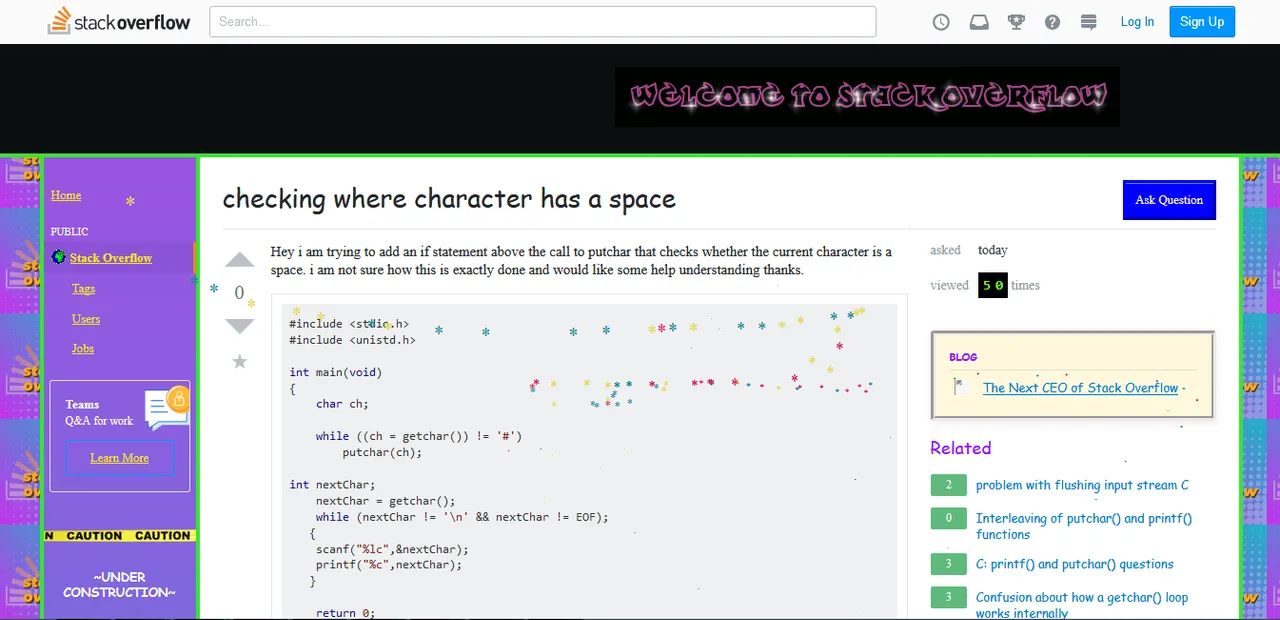The width and height of the screenshot is (1280, 620).
Task: Click score badge 3 for printf() questions
Action: pyautogui.click(x=948, y=564)
